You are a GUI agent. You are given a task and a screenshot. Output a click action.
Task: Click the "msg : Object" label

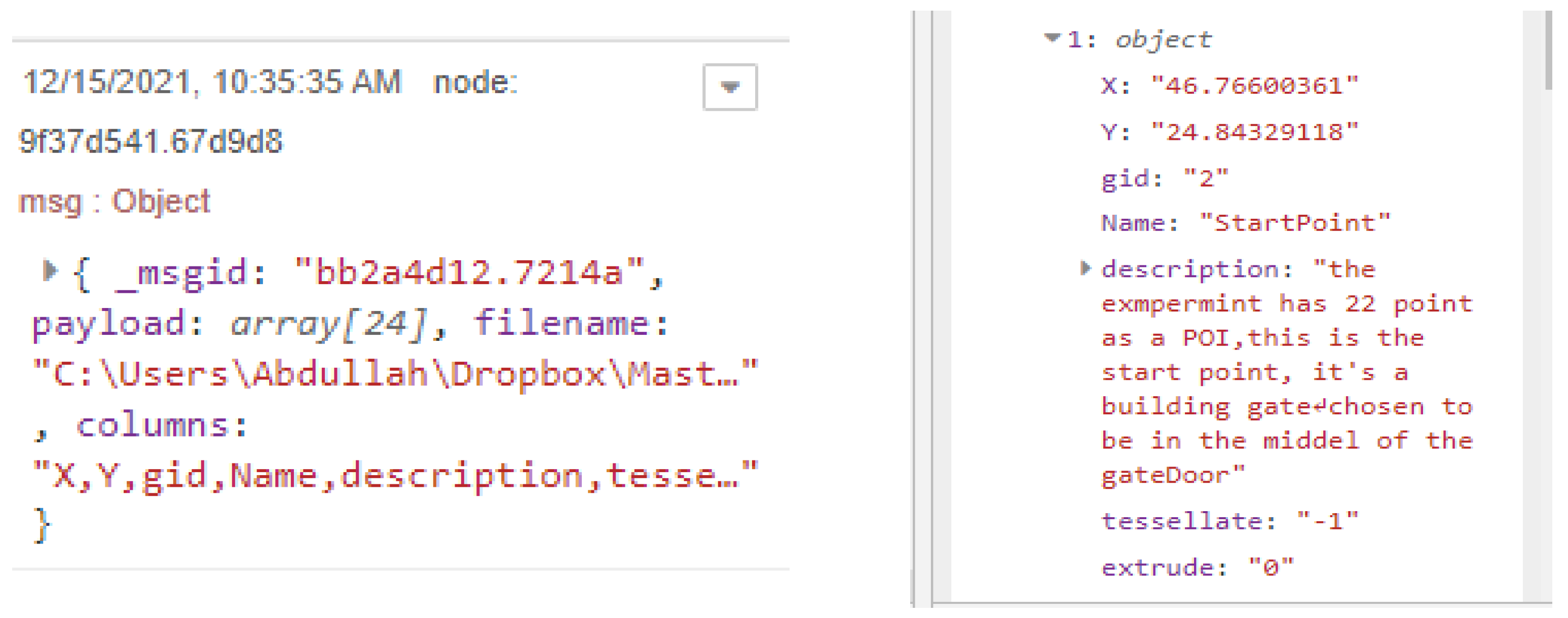[114, 201]
